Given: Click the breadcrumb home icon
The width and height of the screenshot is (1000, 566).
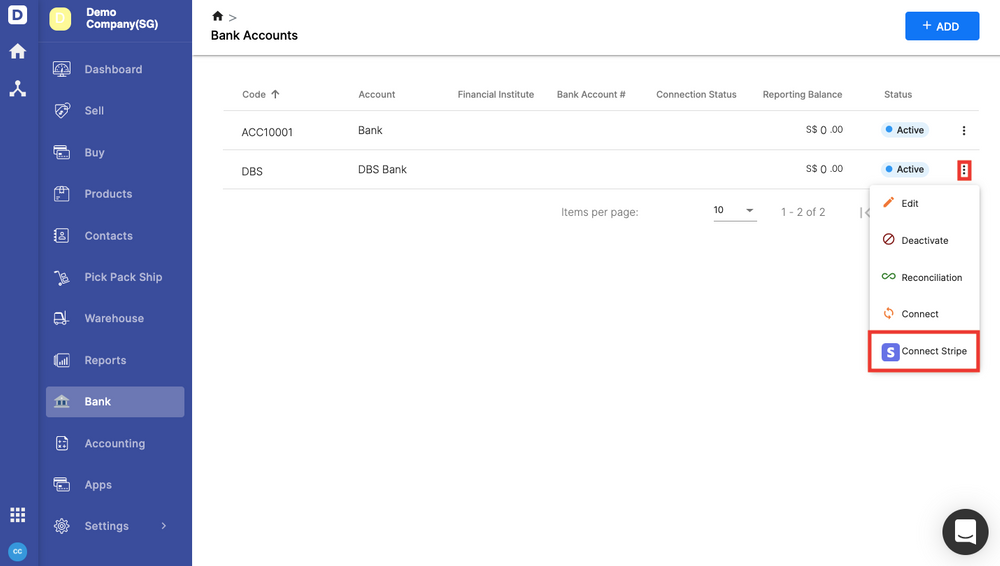Looking at the screenshot, I should 218,17.
